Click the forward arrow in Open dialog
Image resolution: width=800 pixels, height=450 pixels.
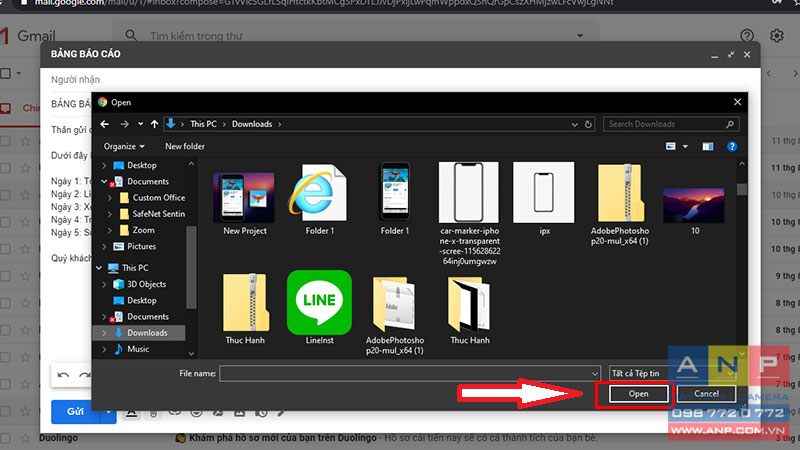[x=124, y=124]
